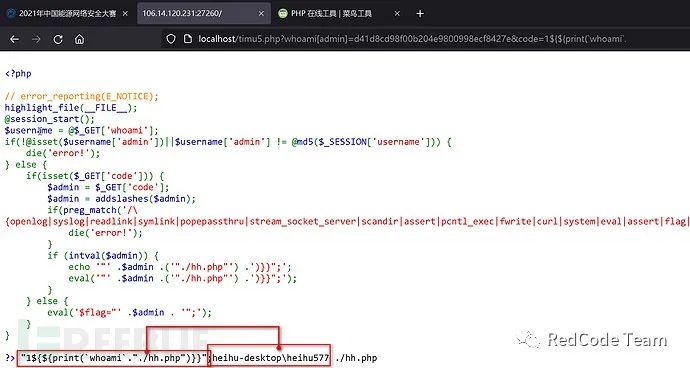This screenshot has width=690, height=368.
Task: Click the forward arrow in the toolbar
Action: click(x=36, y=39)
